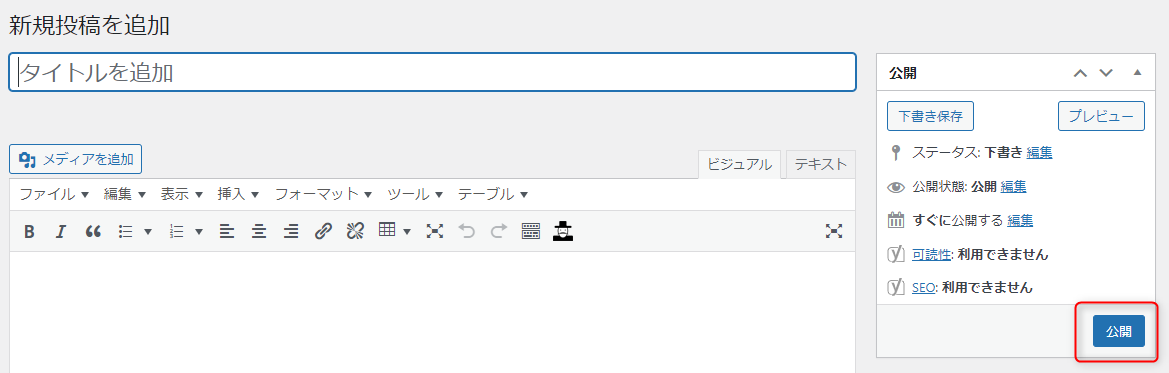
Task: Align text to the left
Action: tap(227, 232)
